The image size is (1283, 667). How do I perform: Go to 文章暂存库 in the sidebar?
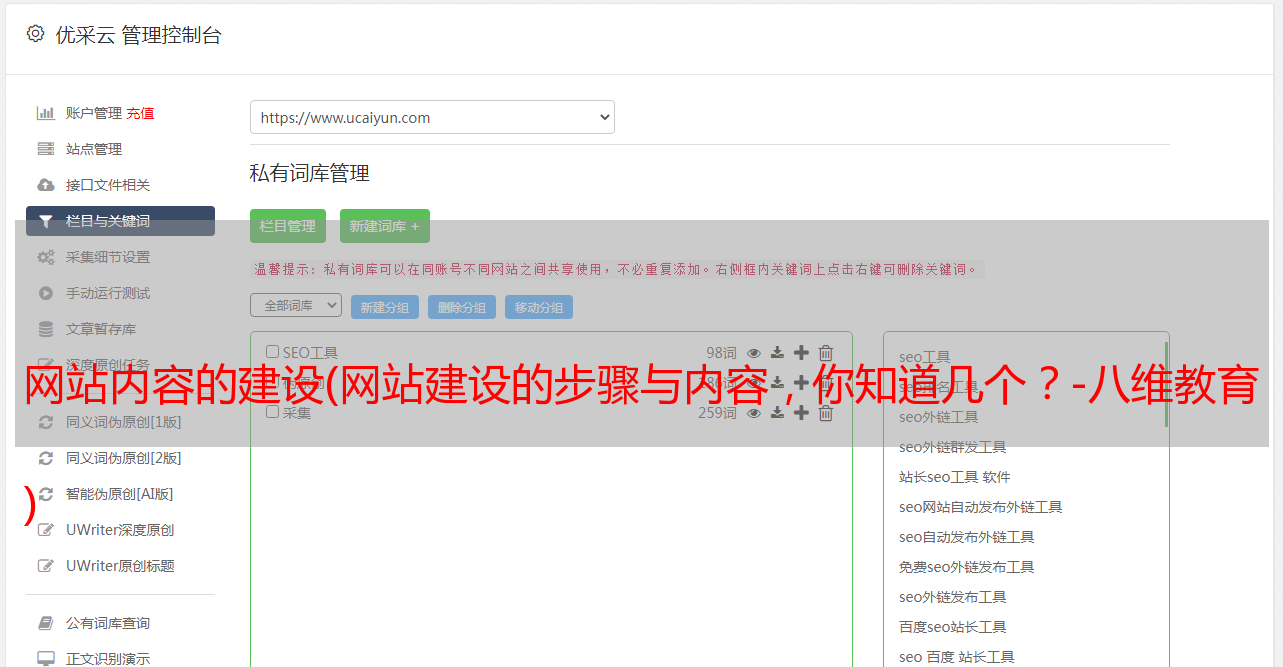click(x=101, y=329)
